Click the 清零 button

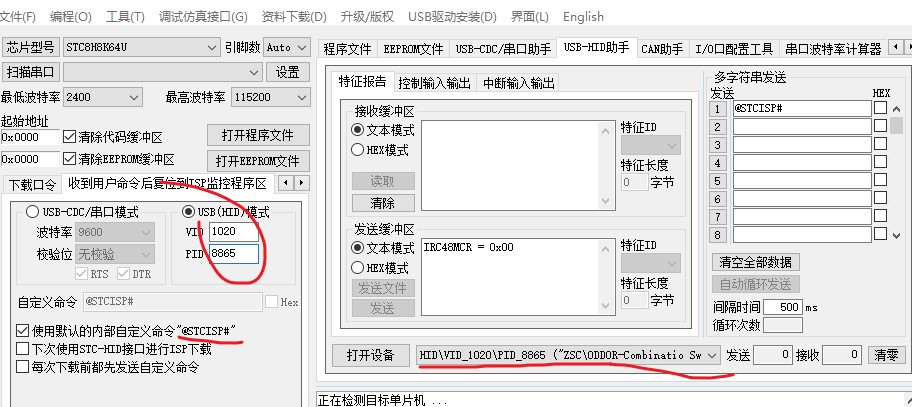(886, 355)
